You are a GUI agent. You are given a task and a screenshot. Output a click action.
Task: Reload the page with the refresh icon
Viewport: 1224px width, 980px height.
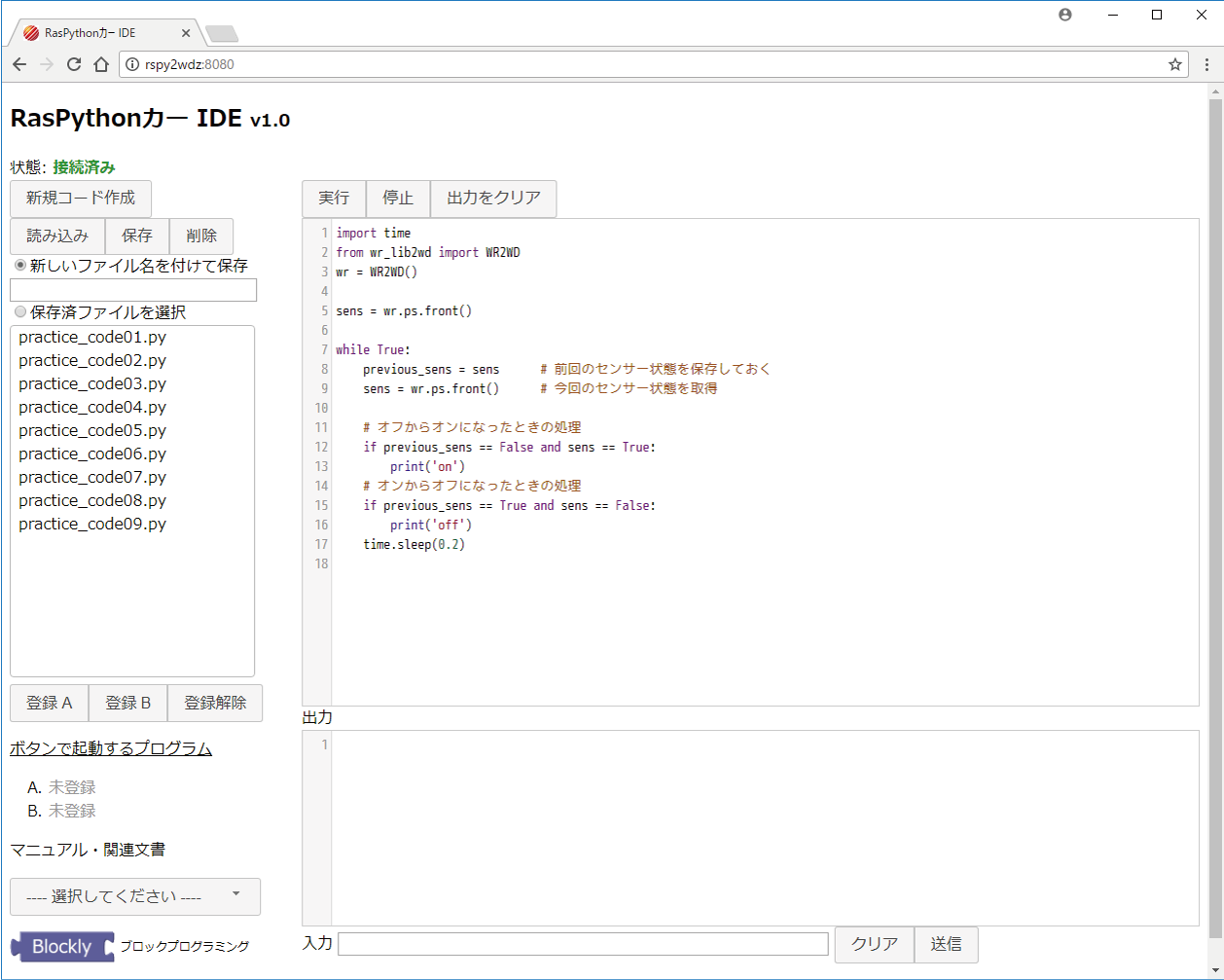[74, 64]
